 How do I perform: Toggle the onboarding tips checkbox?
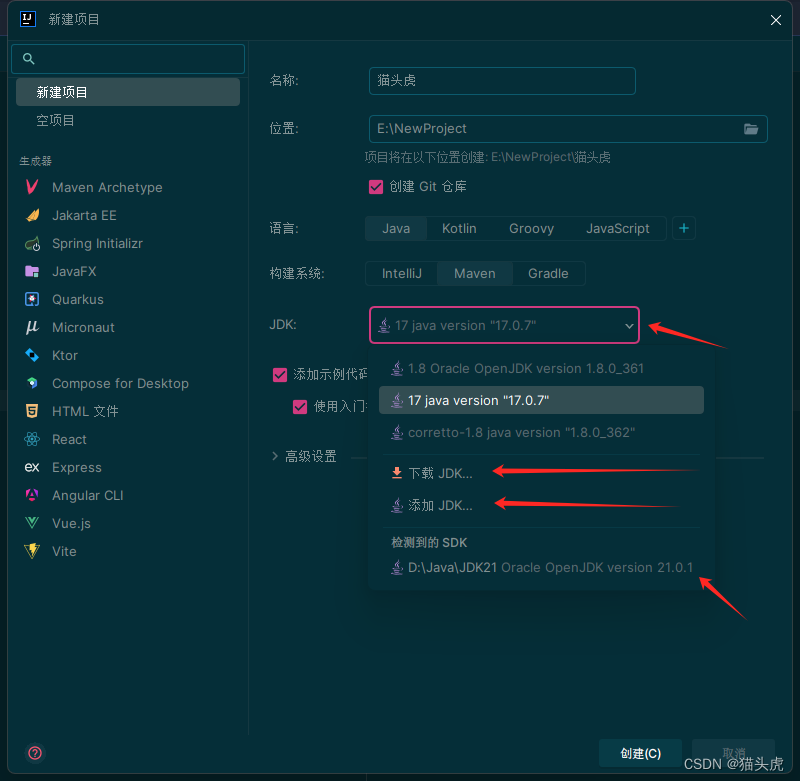pyautogui.click(x=300, y=407)
